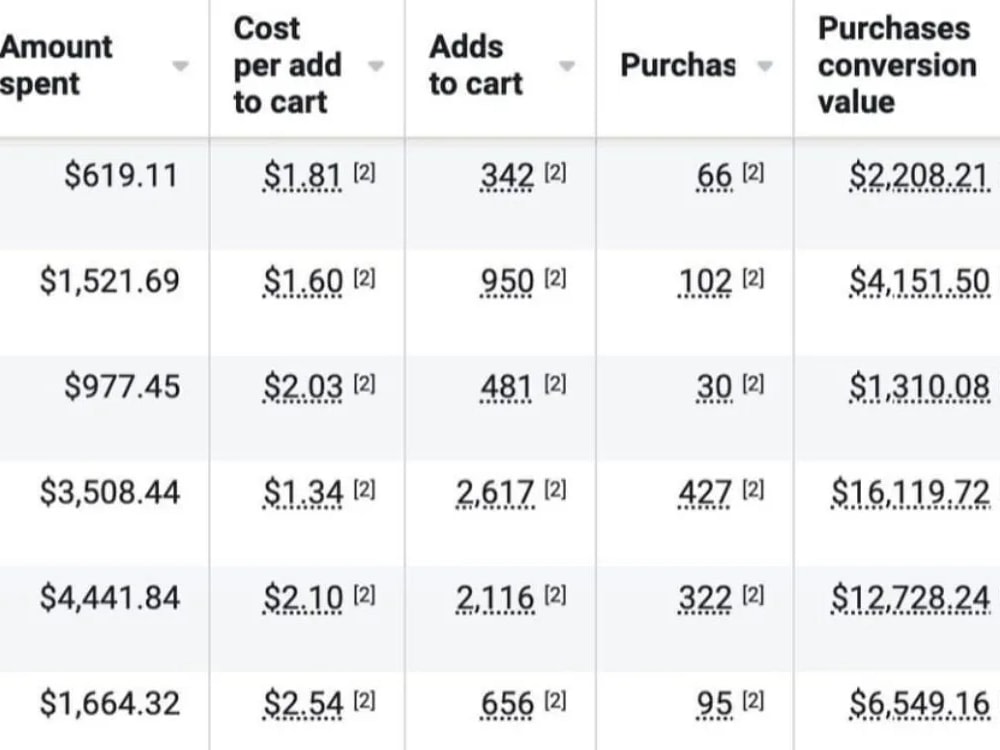Click the 950 adds to cart value
Image resolution: width=1000 pixels, height=750 pixels.
pyautogui.click(x=507, y=281)
